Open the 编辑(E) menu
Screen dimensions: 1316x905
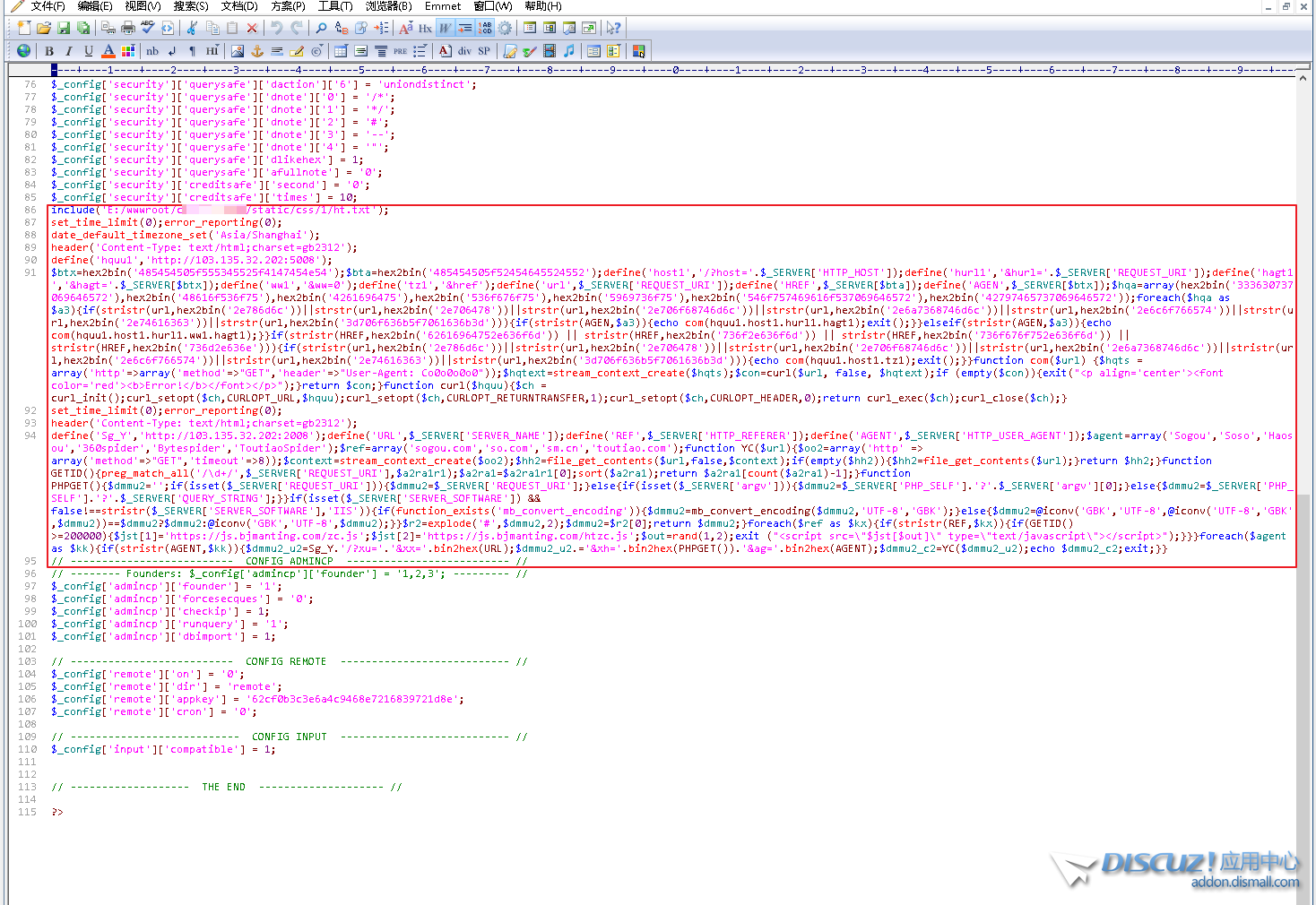[95, 6]
